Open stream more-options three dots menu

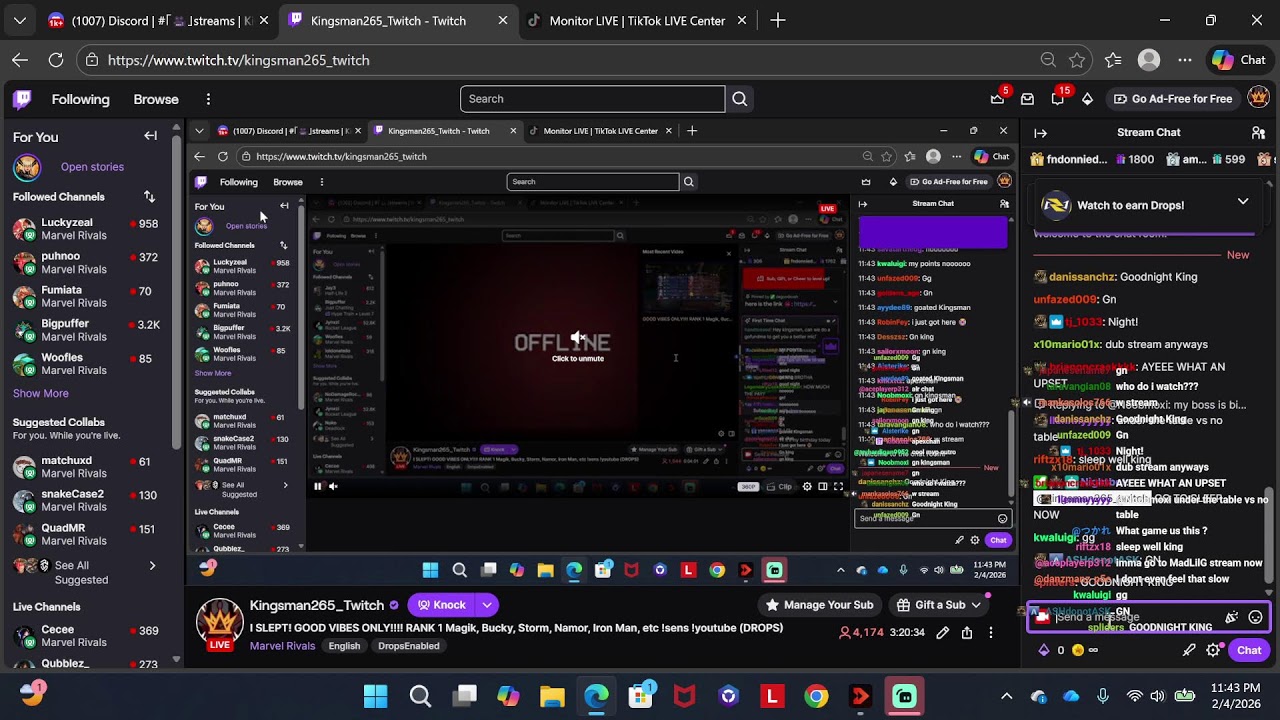[991, 633]
